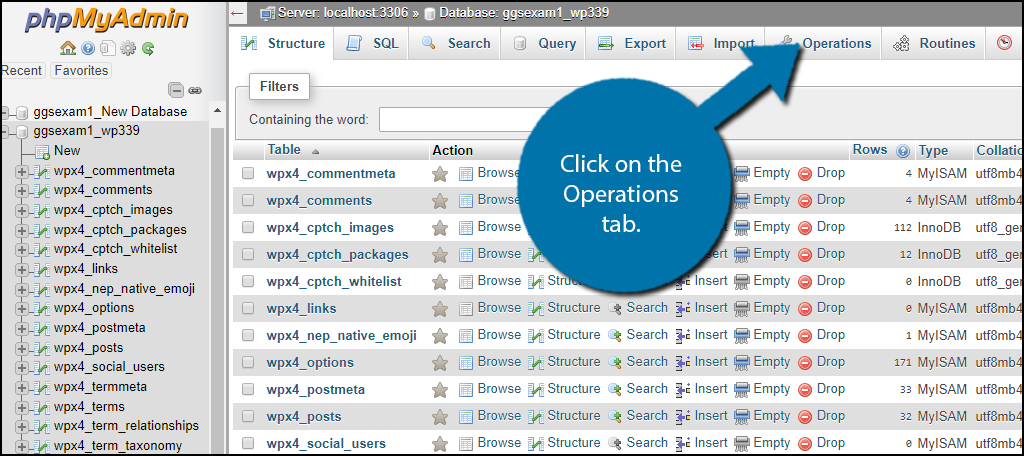
Task: Check the wpx4_comments table checkbox
Action: click(248, 201)
